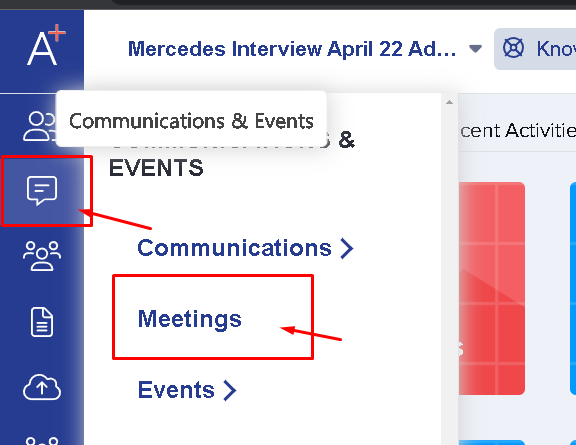The width and height of the screenshot is (576, 445).
Task: Open the document icon in sidebar
Action: pyautogui.click(x=42, y=322)
